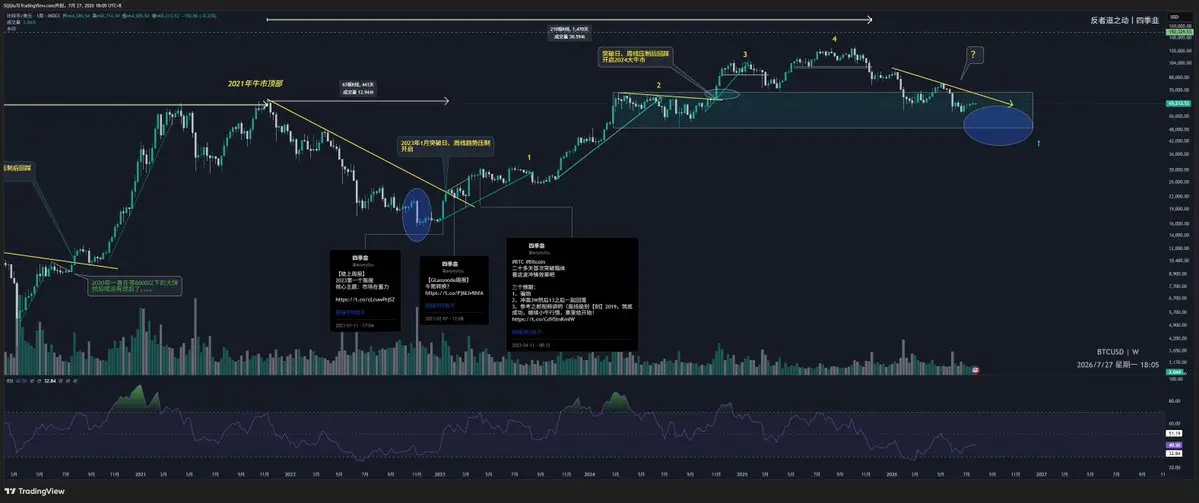Click blue link text in 2023-01-11 tweet
The height and width of the screenshot is (503, 1199).
(351, 313)
